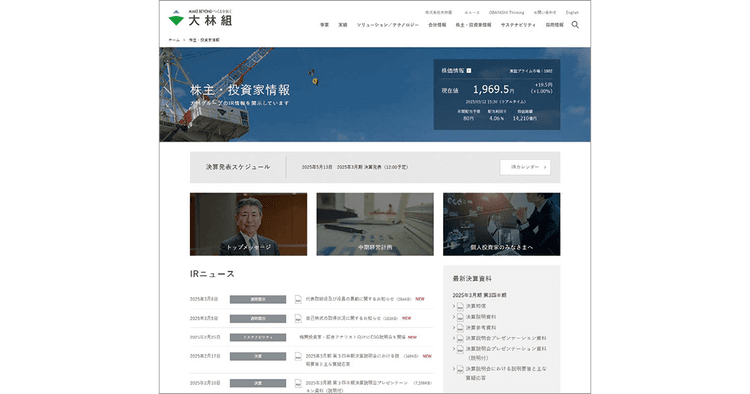This screenshot has width=750, height=394.
Task: Open the 事業 menu
Action: [x=324, y=25]
